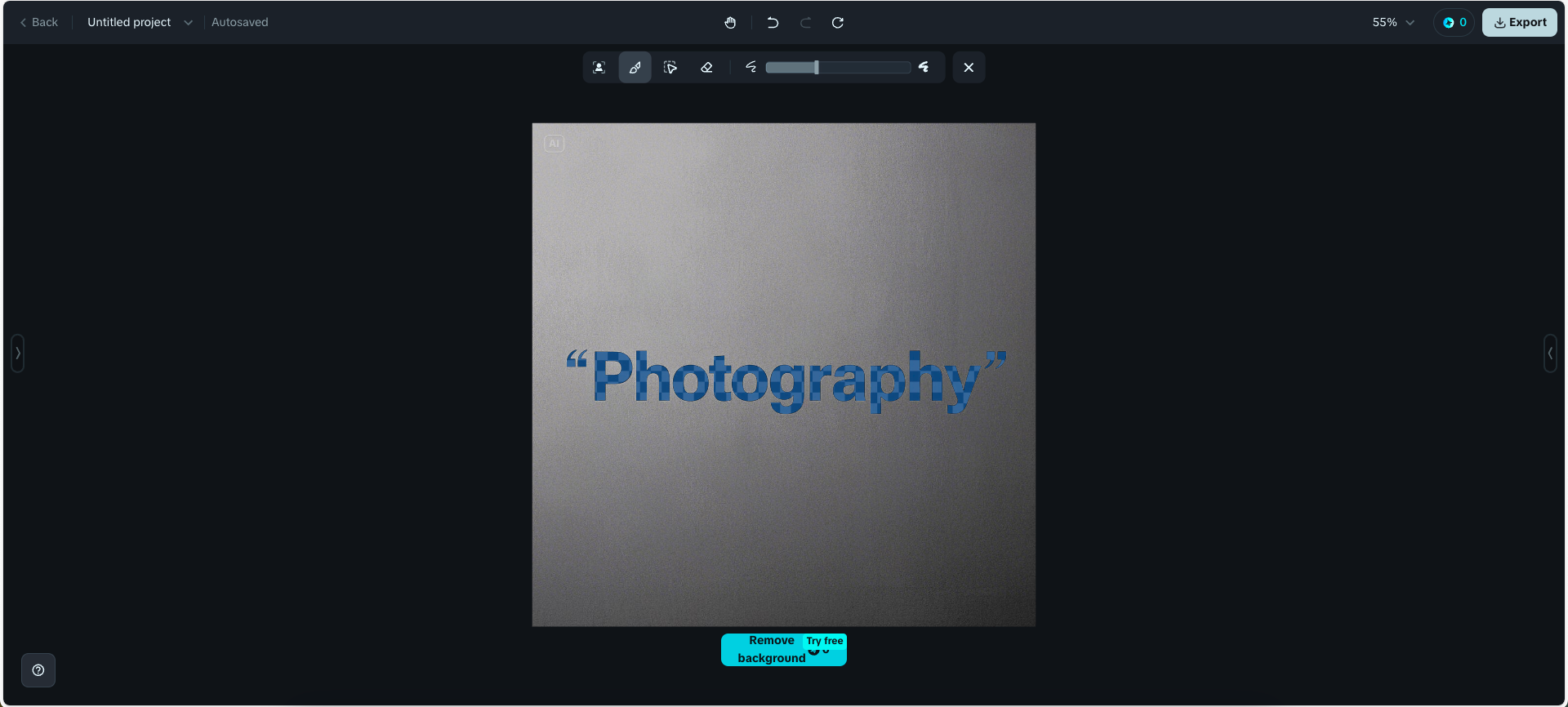
Task: Open the 55% zoom level dropdown
Action: [1393, 23]
